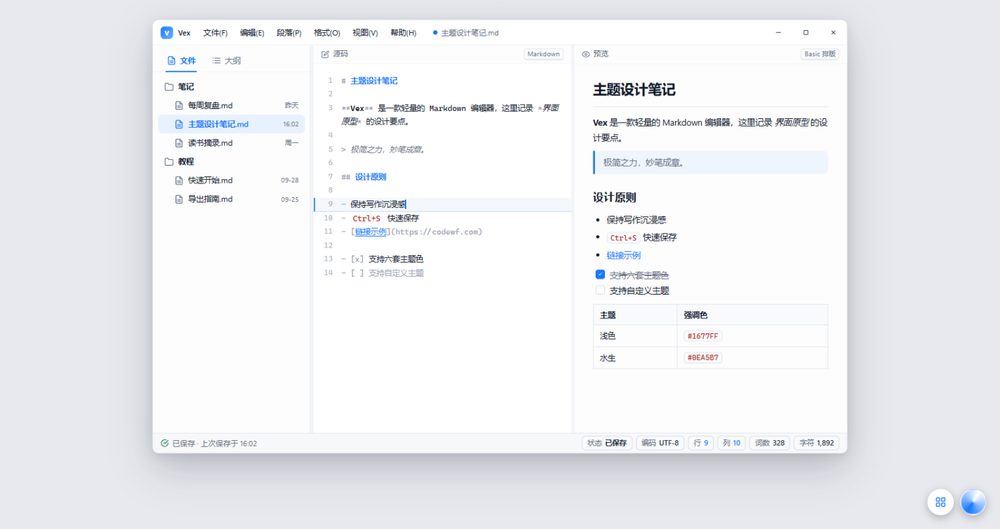Switch to the 文件 sidebar tab
This screenshot has height=529, width=1000.
point(181,61)
